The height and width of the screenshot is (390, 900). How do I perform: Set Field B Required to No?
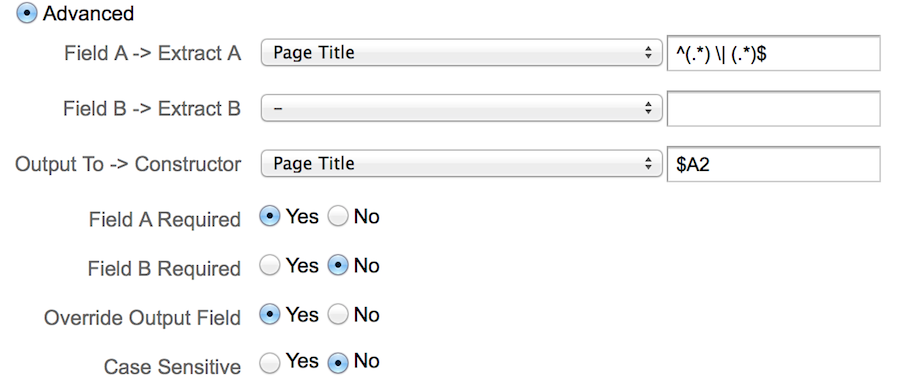pos(338,265)
